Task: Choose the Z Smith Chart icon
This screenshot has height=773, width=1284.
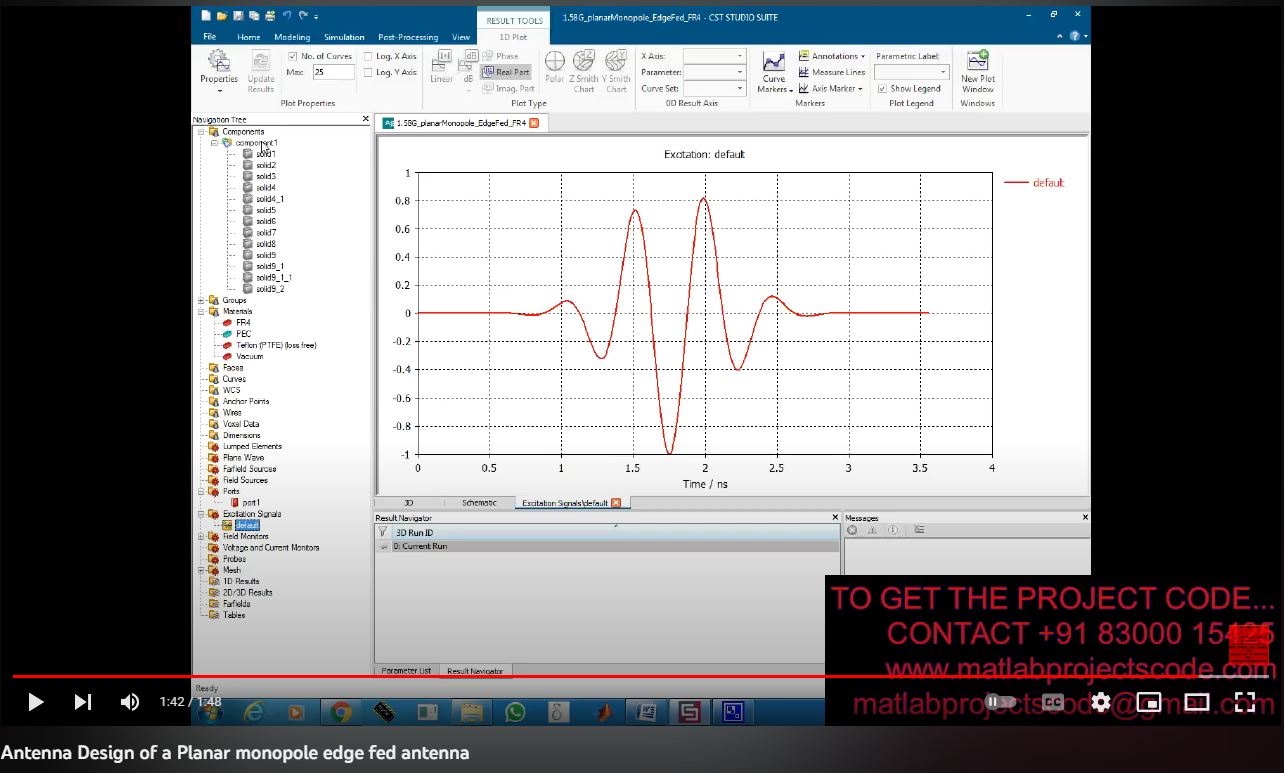Action: click(x=585, y=70)
